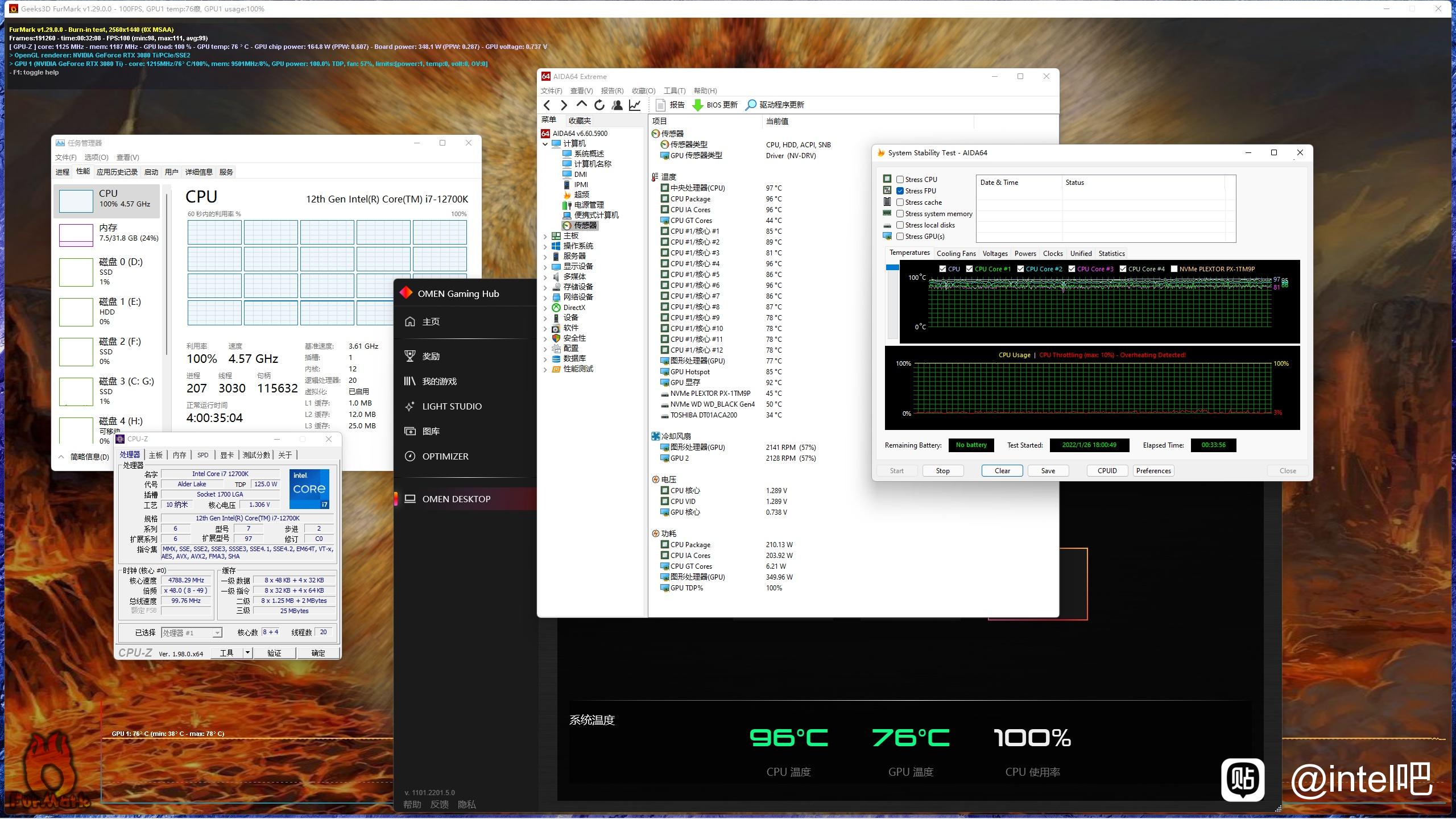The width and height of the screenshot is (1456, 819).
Task: Expand 主板 tree node
Action: pos(545,236)
